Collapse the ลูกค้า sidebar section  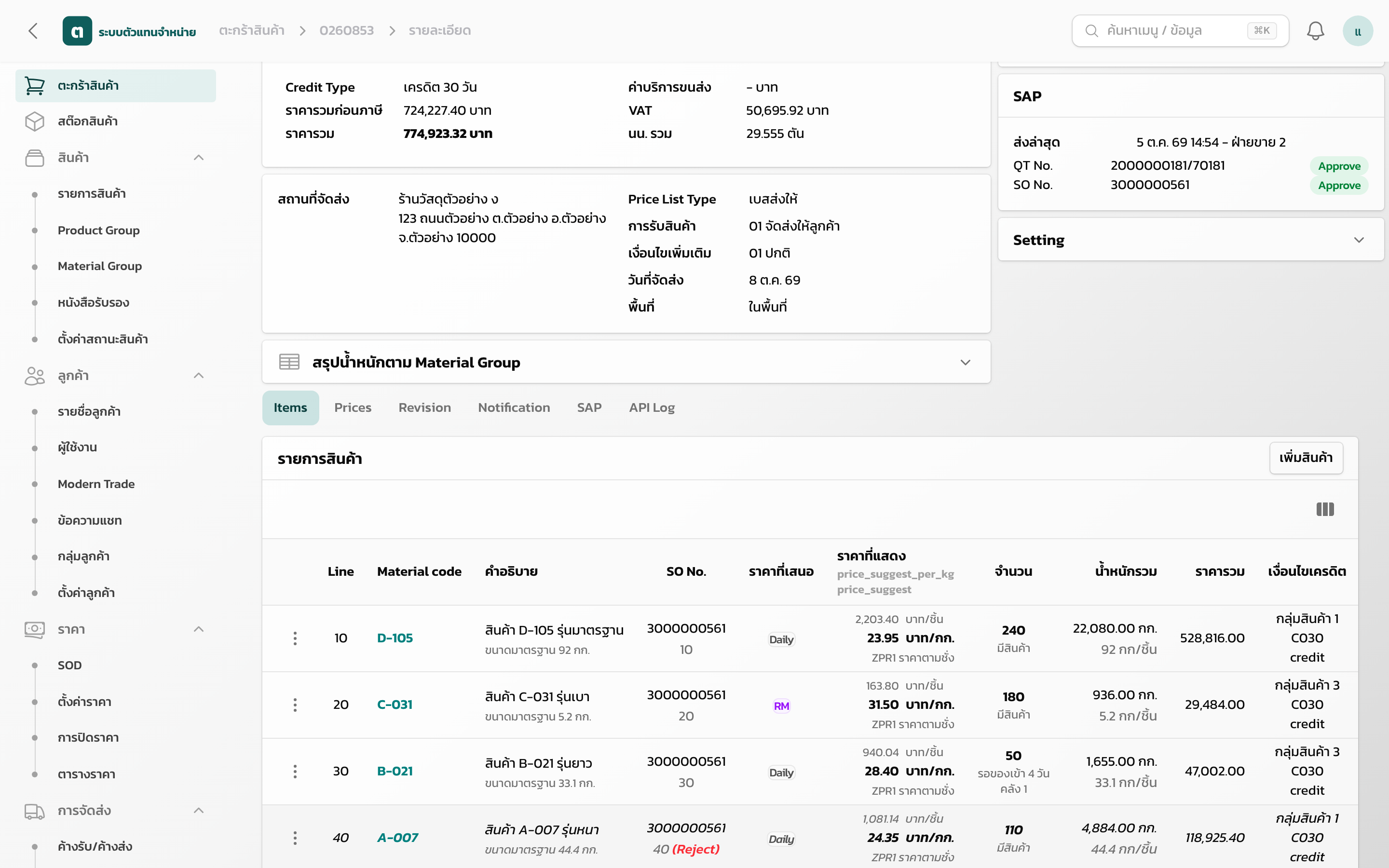pos(199,376)
